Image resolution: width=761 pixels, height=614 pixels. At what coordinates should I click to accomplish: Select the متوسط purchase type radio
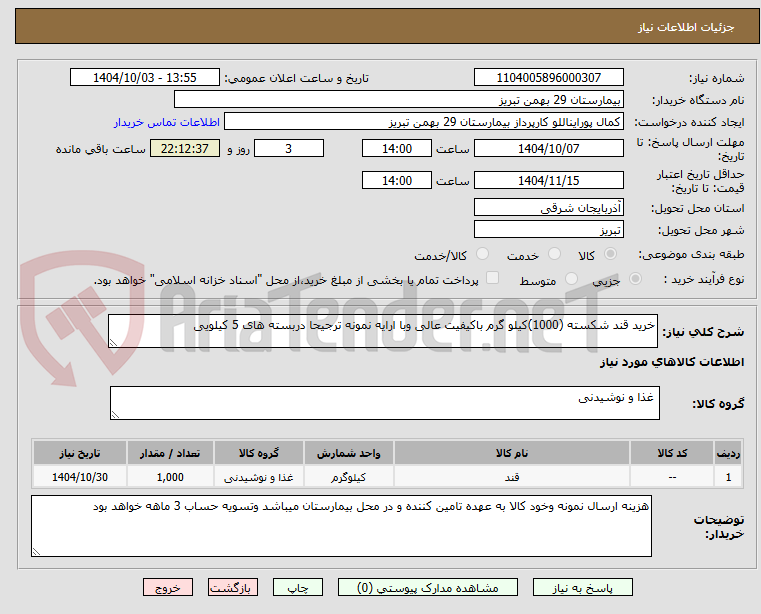572,279
